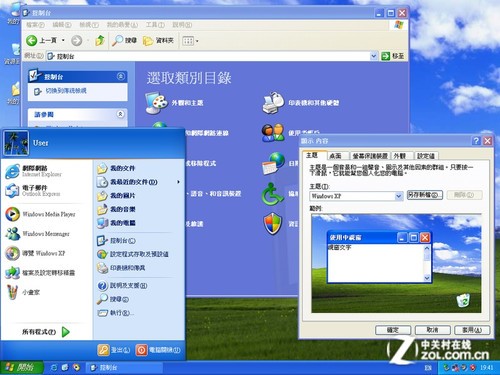Click the User account picture in Start menu

click(x=16, y=143)
